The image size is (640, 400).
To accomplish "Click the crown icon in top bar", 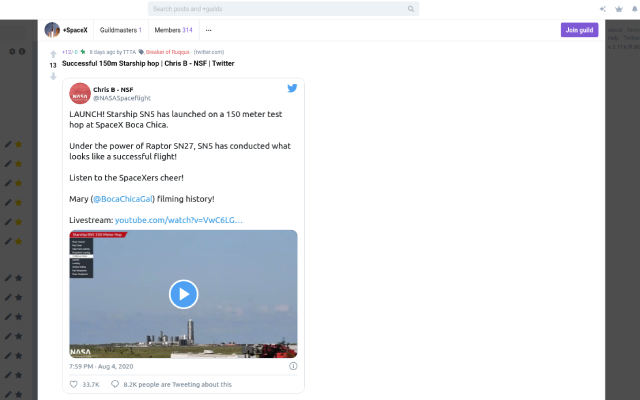I will 619,9.
